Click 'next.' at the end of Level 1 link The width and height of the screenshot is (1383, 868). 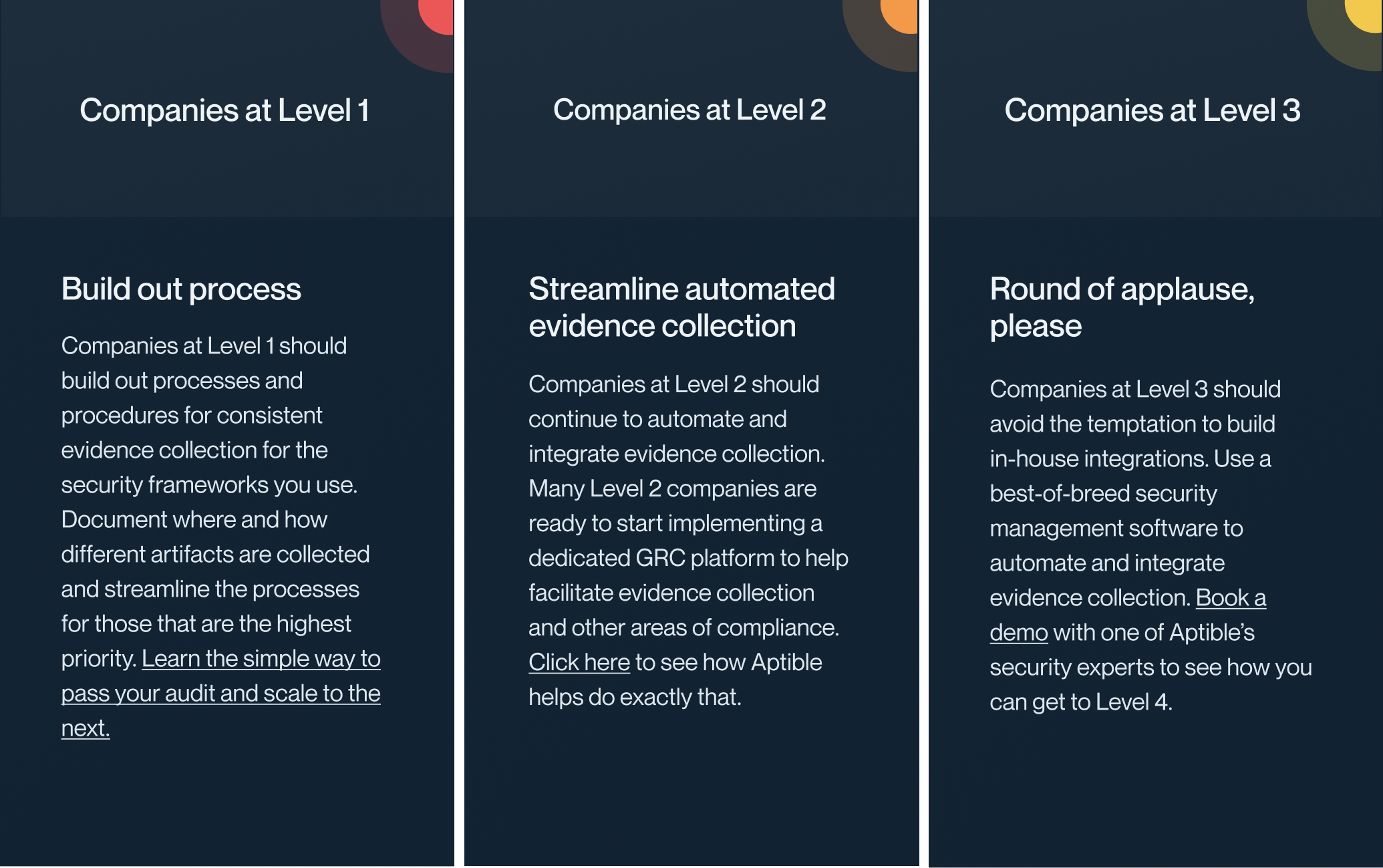coord(86,728)
